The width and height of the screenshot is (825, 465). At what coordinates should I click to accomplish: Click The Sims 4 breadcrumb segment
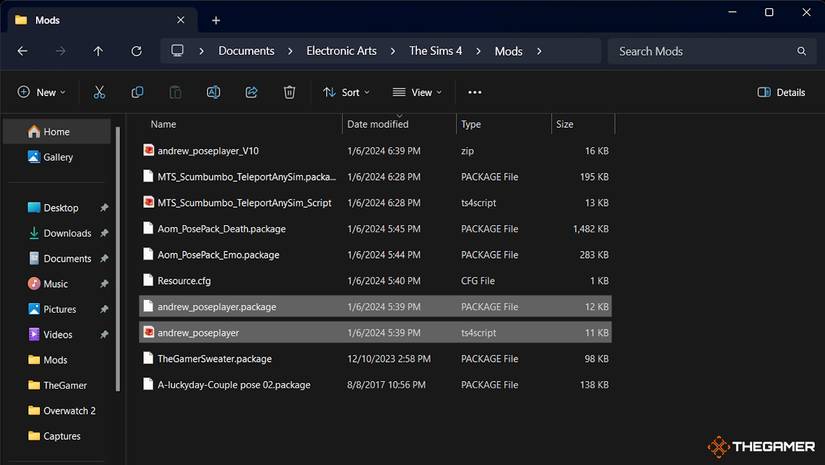pyautogui.click(x=435, y=51)
